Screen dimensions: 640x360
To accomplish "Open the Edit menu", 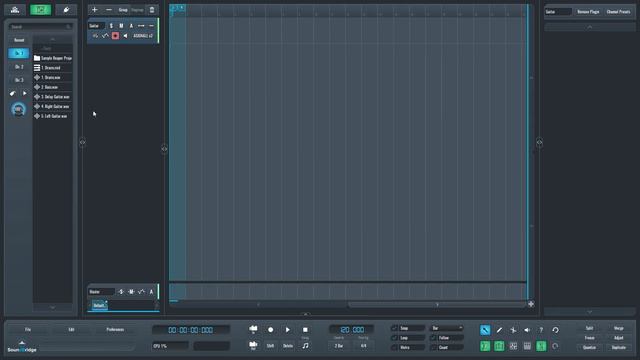I will pos(71,329).
